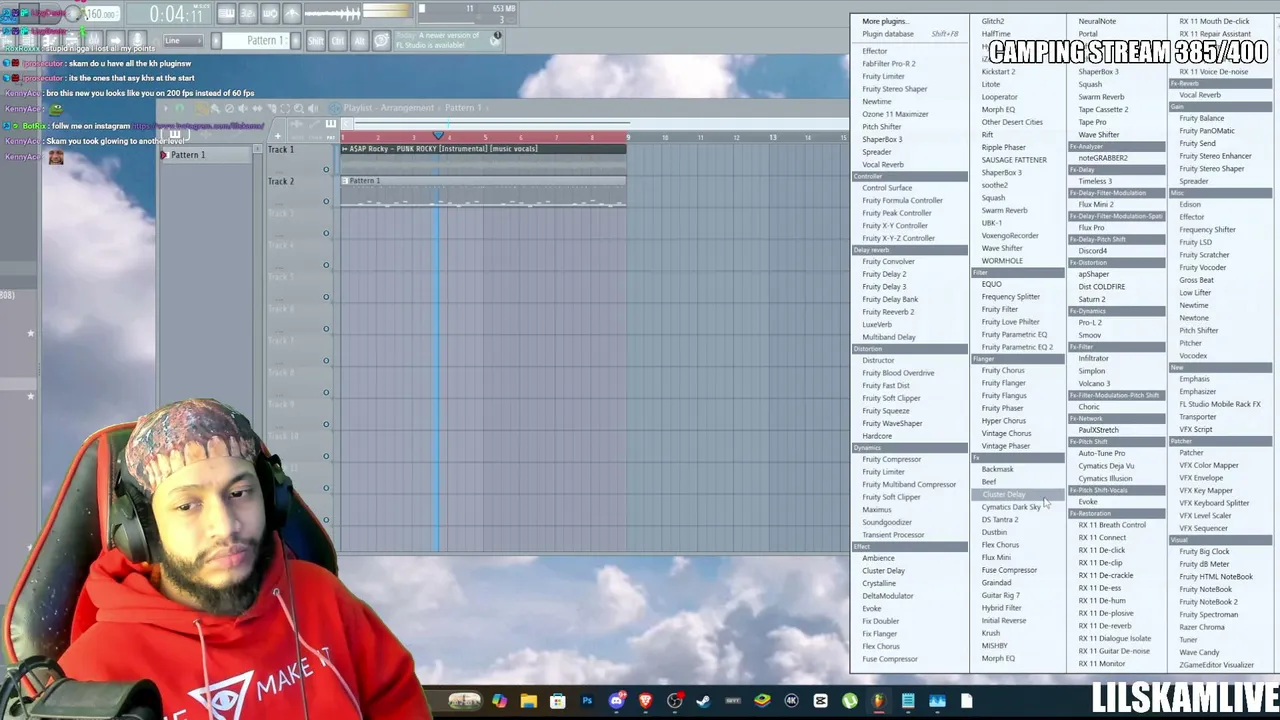Open Microsoft Store from the taskbar

(x=558, y=701)
